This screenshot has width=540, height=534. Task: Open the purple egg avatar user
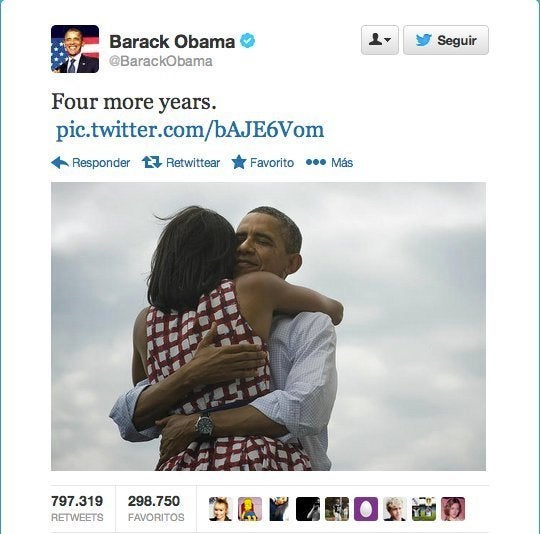coord(366,509)
